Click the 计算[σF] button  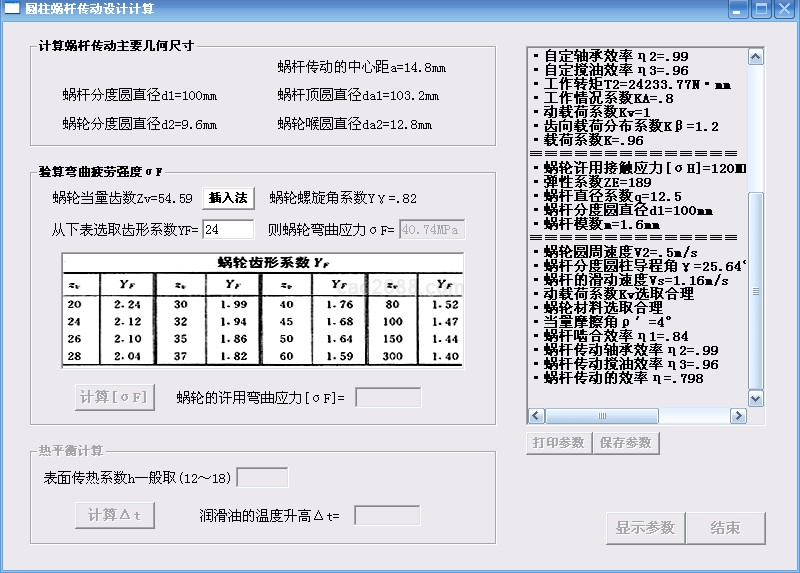115,397
